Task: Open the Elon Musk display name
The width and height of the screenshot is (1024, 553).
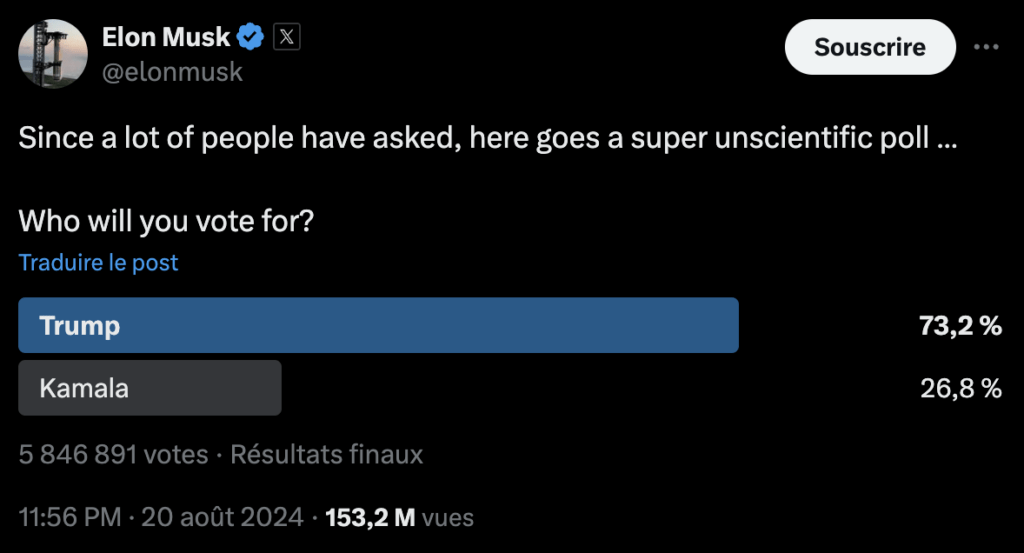Action: coord(166,37)
